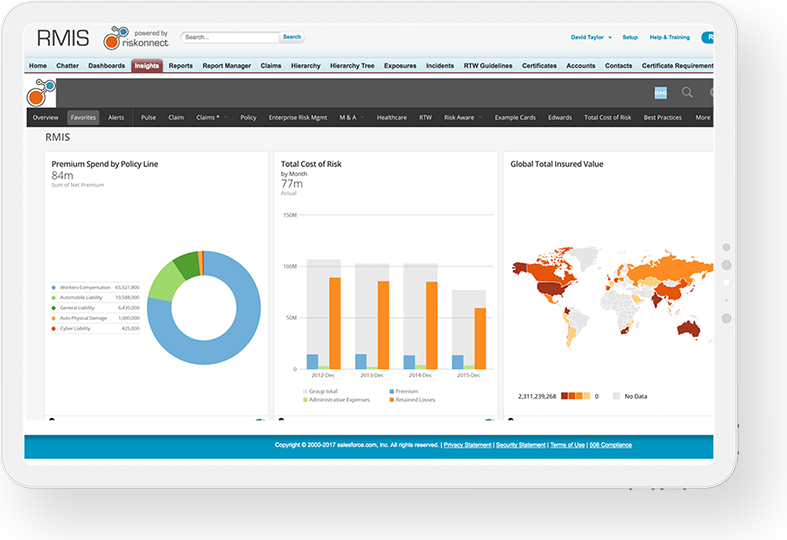
Task: Click the orange Riskonnect icon above Overview
Action: (x=41, y=93)
